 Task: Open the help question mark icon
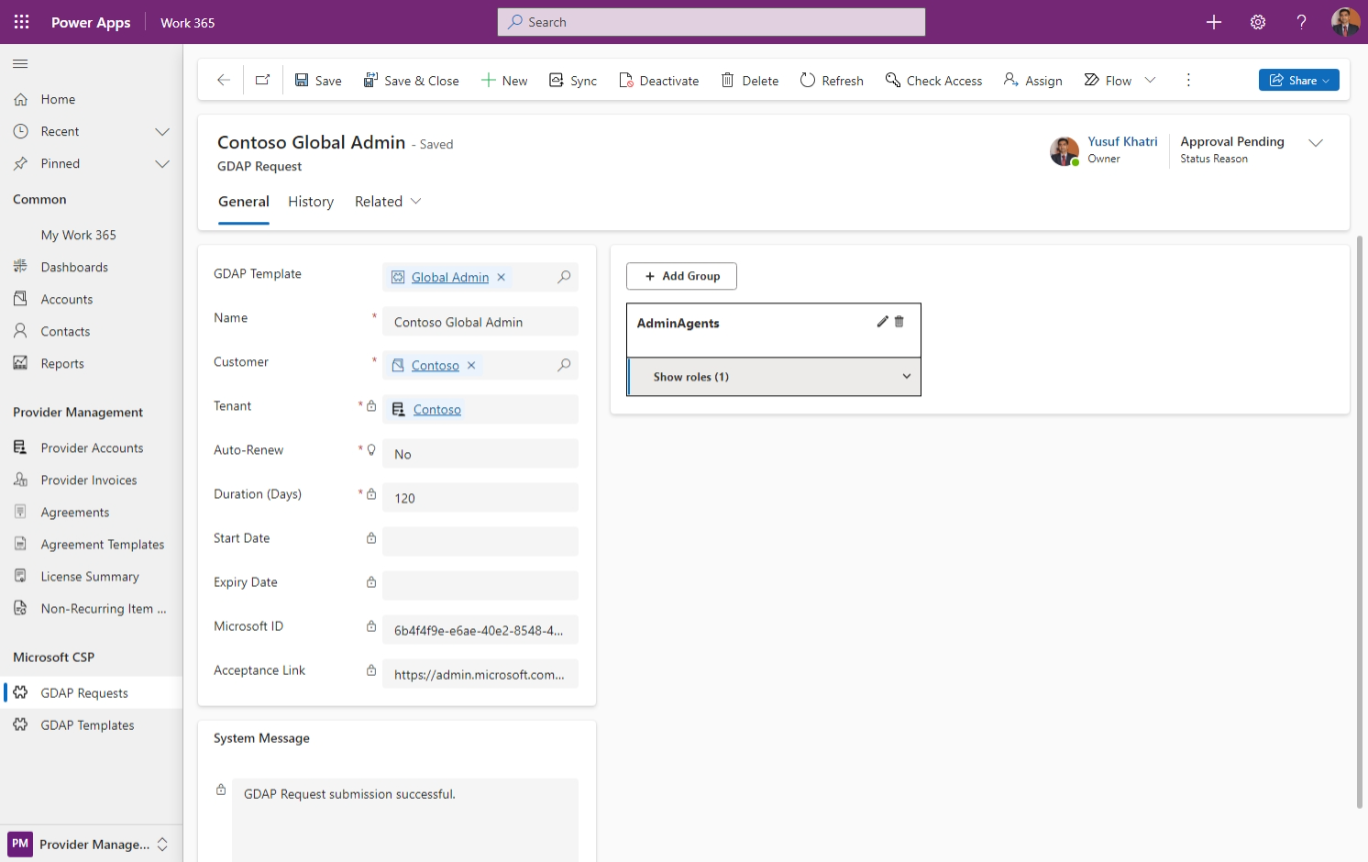tap(1301, 22)
